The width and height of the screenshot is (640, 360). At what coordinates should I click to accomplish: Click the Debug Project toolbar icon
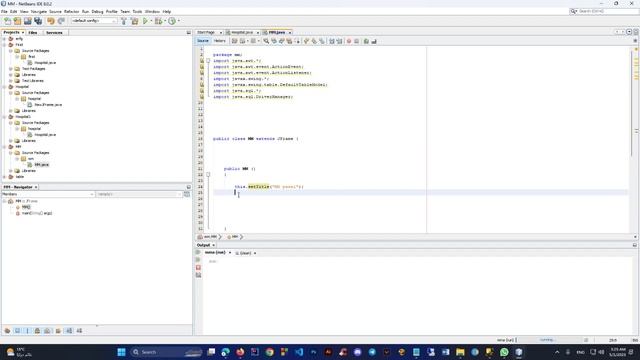pyautogui.click(x=158, y=21)
